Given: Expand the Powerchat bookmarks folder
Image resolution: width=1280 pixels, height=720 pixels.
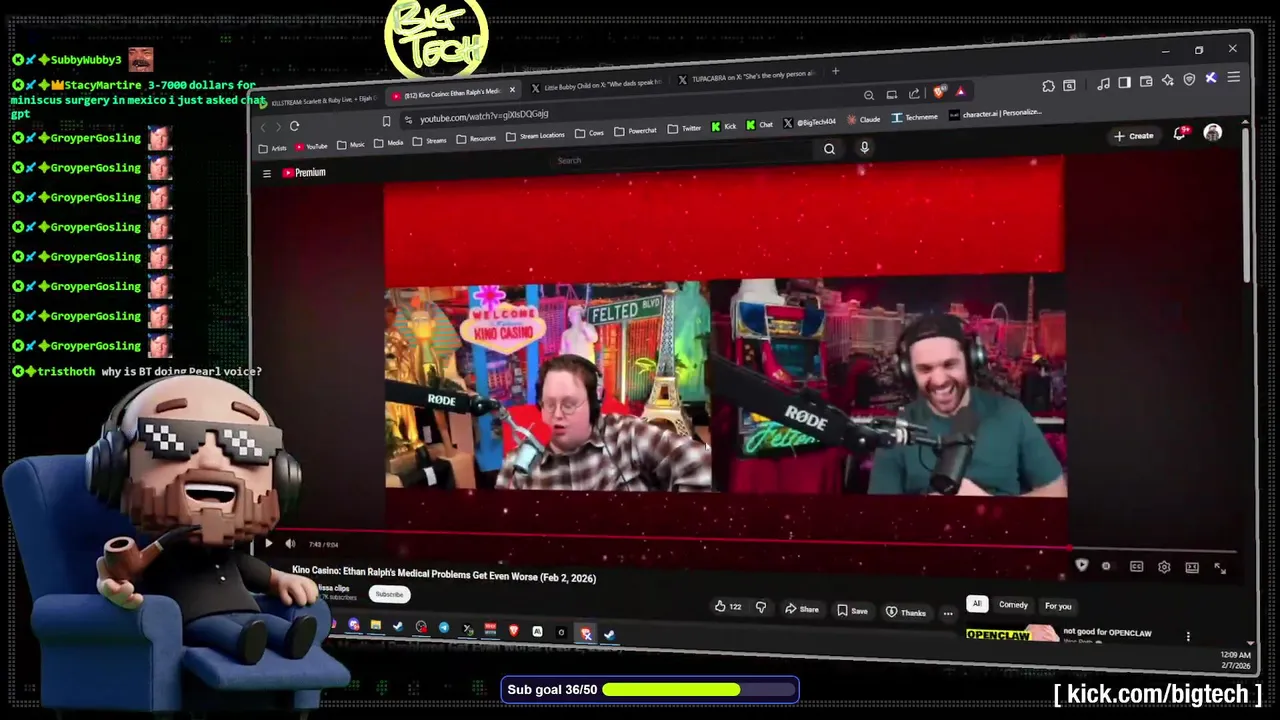Looking at the screenshot, I should coord(635,131).
